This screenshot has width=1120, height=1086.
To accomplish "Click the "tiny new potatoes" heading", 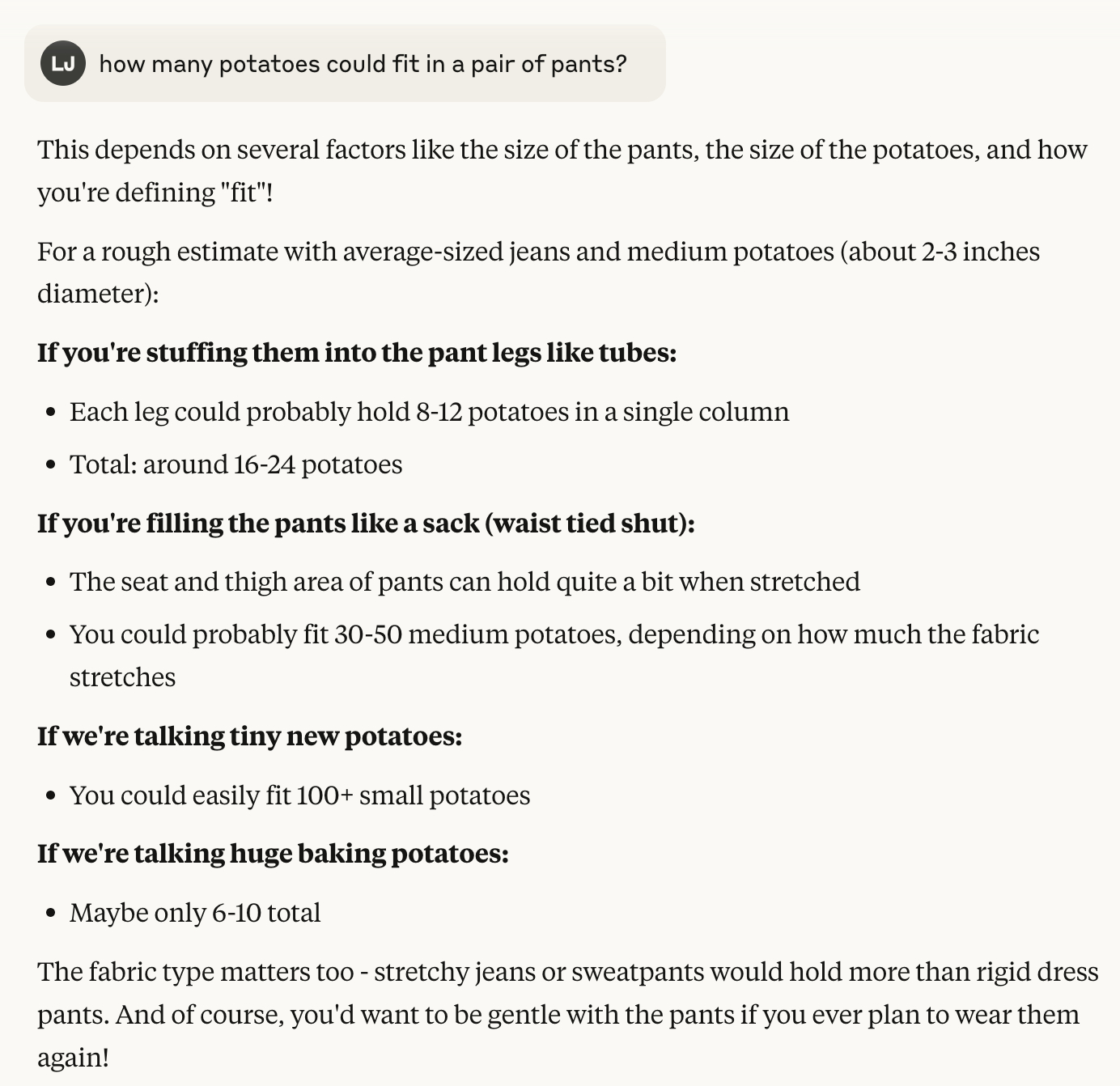I will (249, 736).
